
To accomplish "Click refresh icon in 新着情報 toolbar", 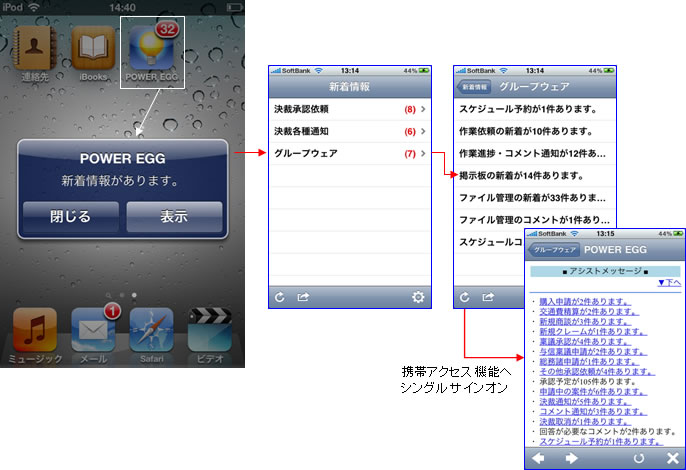I will pos(280,297).
